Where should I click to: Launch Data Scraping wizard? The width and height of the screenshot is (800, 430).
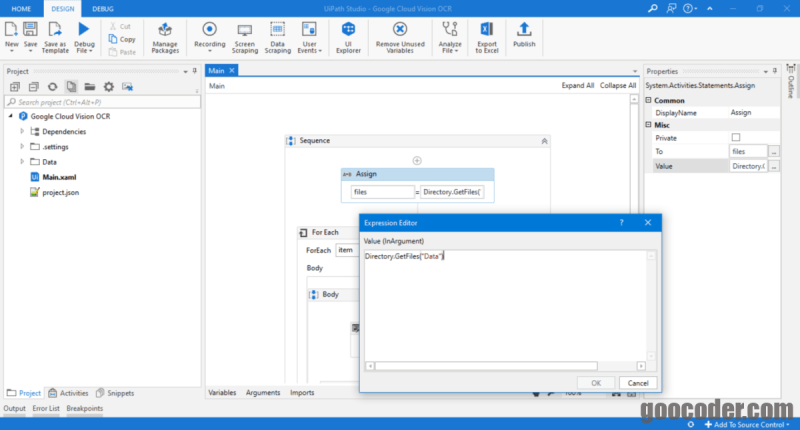278,37
